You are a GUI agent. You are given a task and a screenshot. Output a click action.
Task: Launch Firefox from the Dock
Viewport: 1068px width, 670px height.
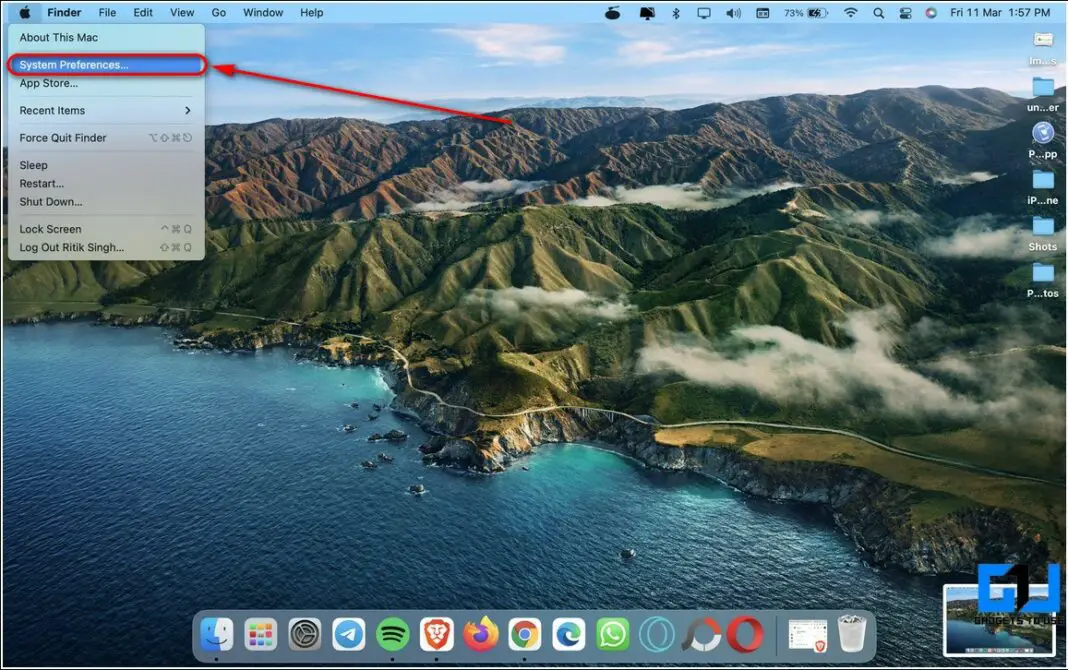click(480, 633)
